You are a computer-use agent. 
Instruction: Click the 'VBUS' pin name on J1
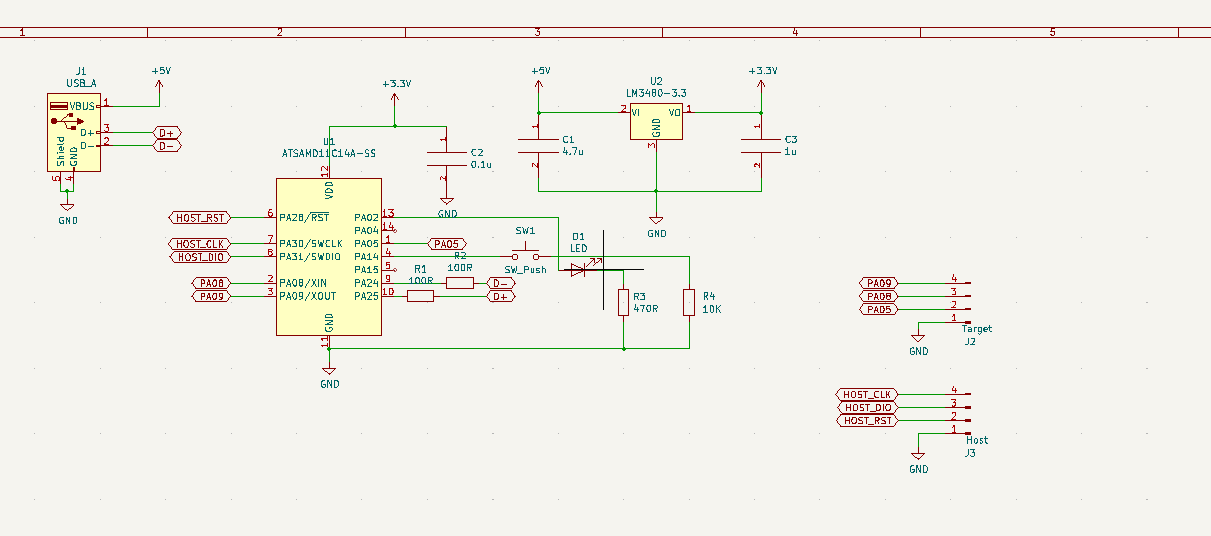coord(83,106)
